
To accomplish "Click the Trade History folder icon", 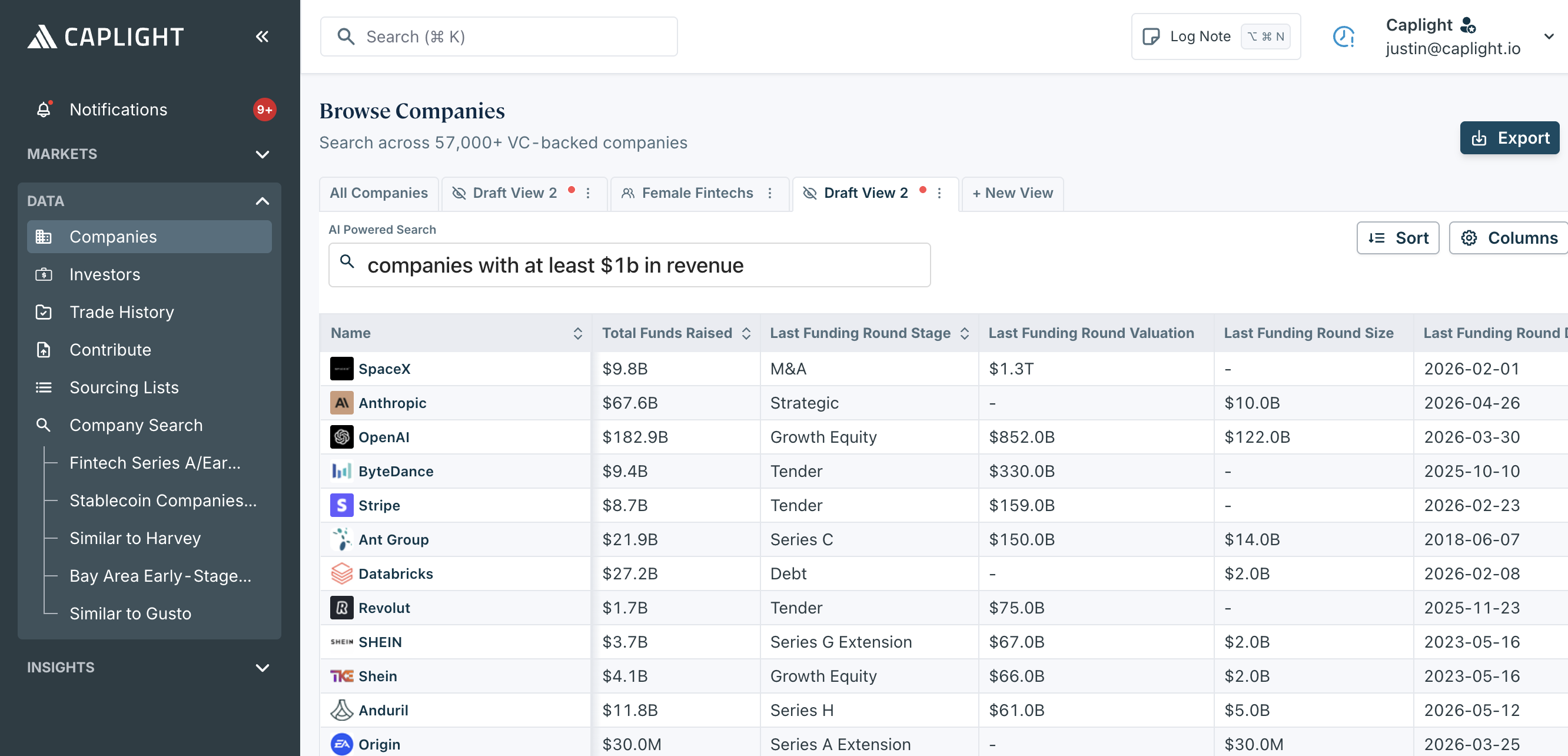I will coord(43,312).
